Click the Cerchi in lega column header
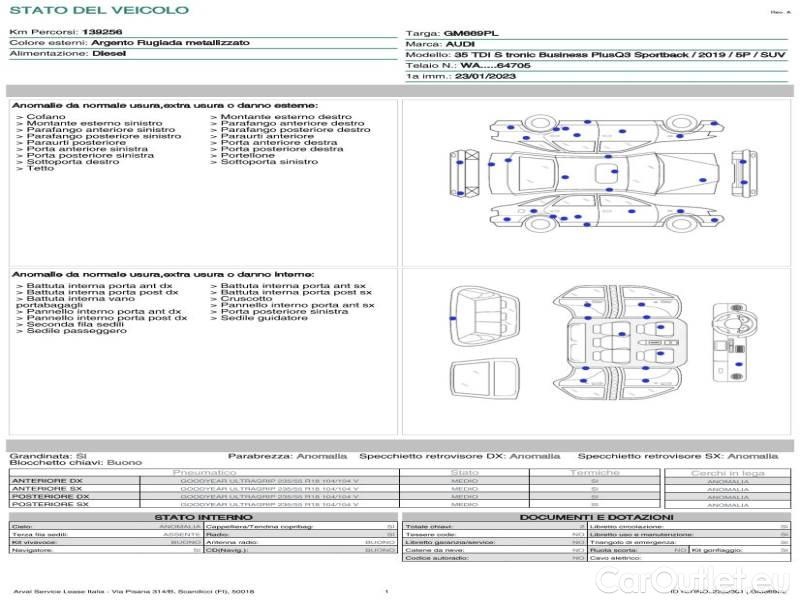The width and height of the screenshot is (800, 600). (x=727, y=472)
